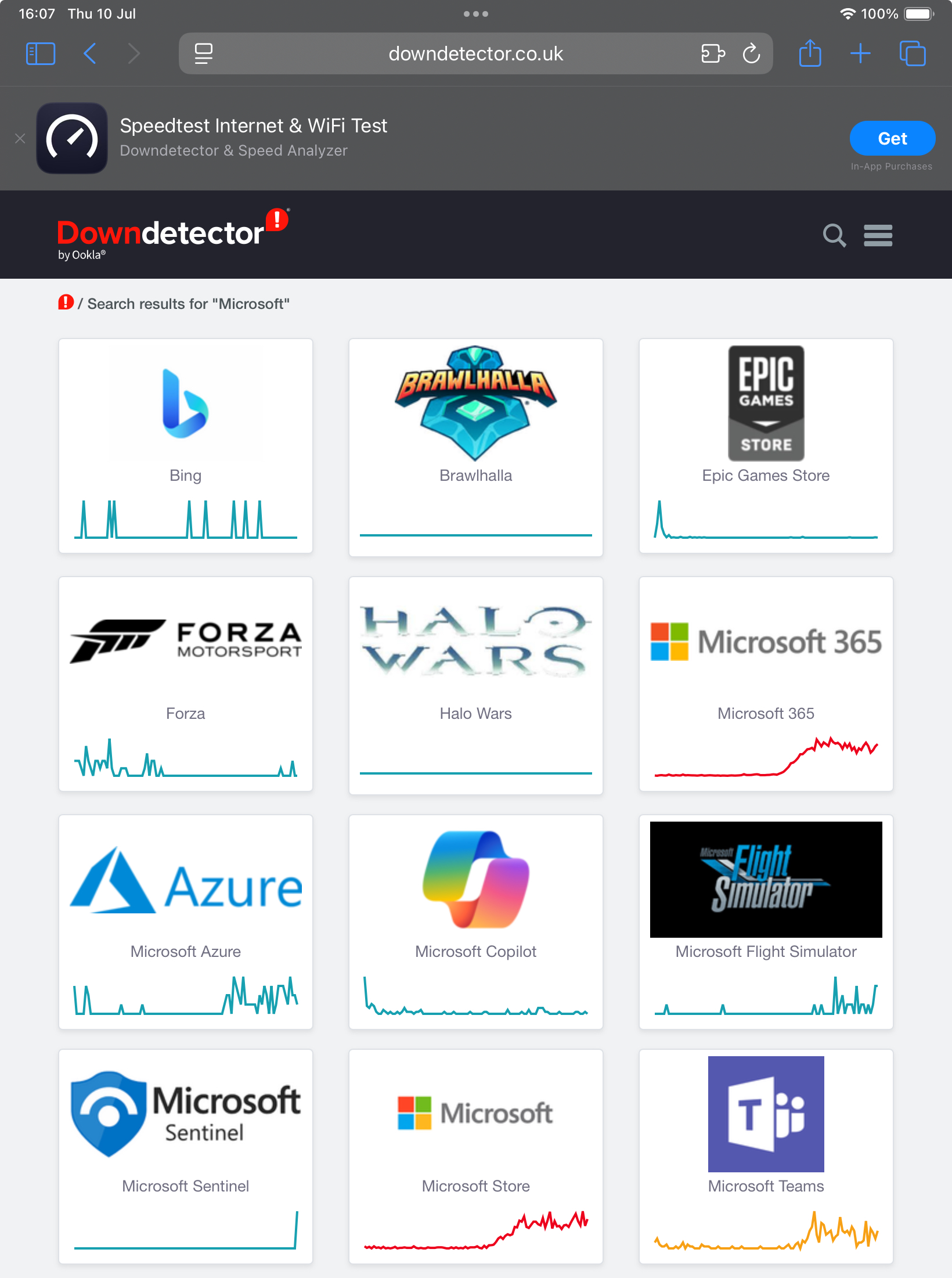Go forward to next page

(x=134, y=54)
